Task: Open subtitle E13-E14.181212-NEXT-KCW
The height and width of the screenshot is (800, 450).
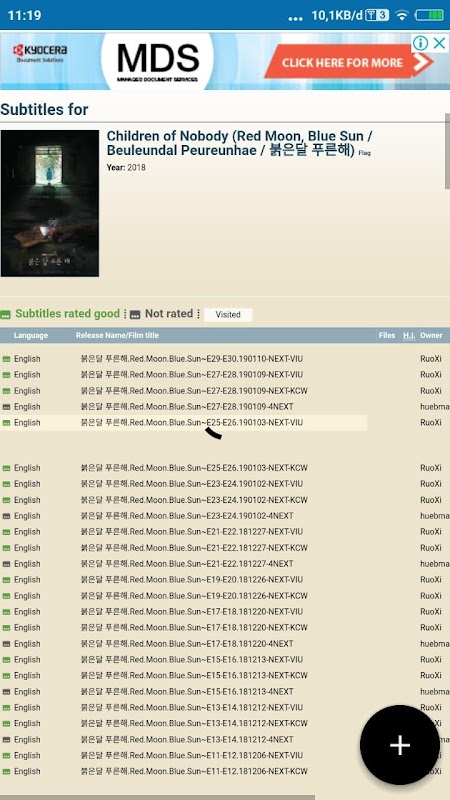Action: [x=194, y=723]
